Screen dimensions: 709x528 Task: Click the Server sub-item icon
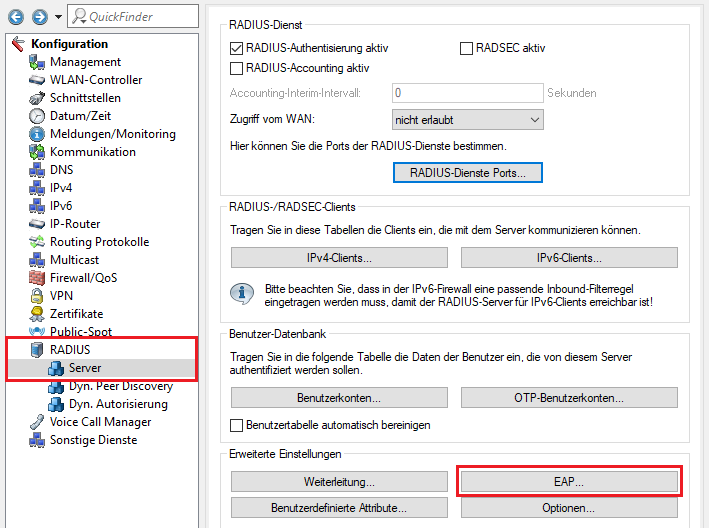pyautogui.click(x=56, y=368)
